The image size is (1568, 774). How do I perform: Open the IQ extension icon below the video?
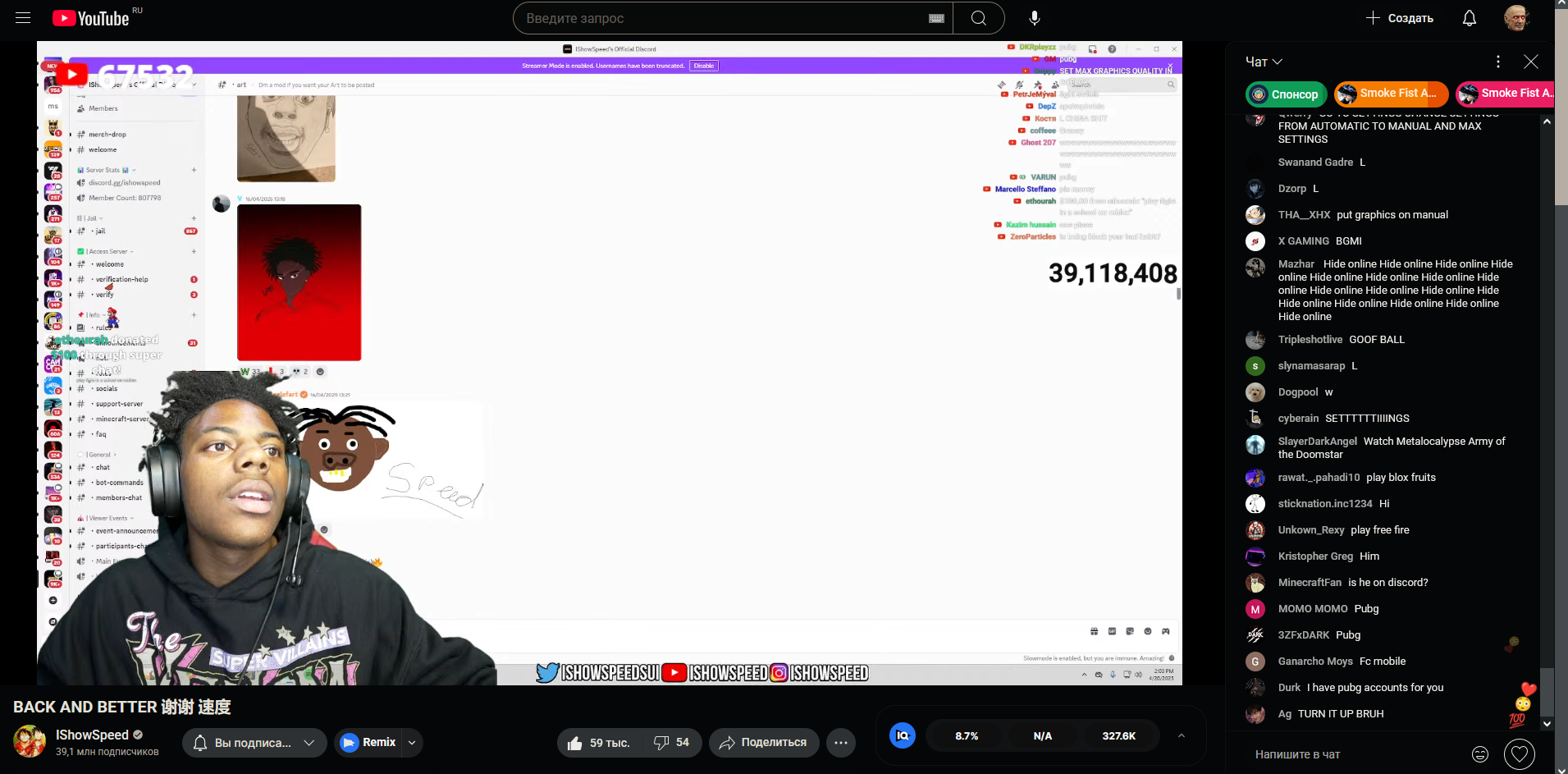[x=903, y=735]
